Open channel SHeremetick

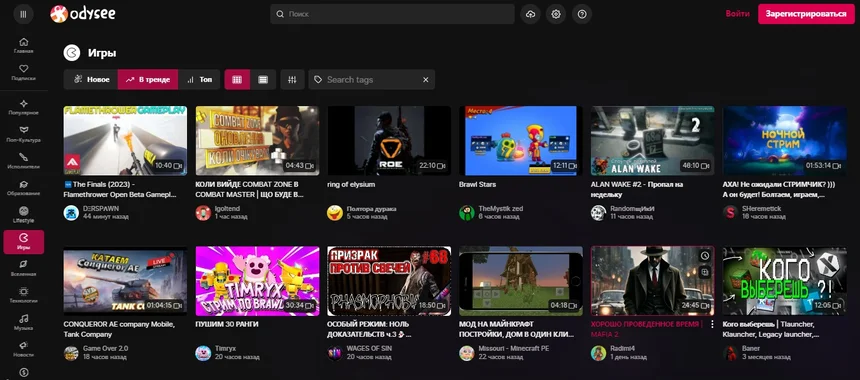click(761, 209)
